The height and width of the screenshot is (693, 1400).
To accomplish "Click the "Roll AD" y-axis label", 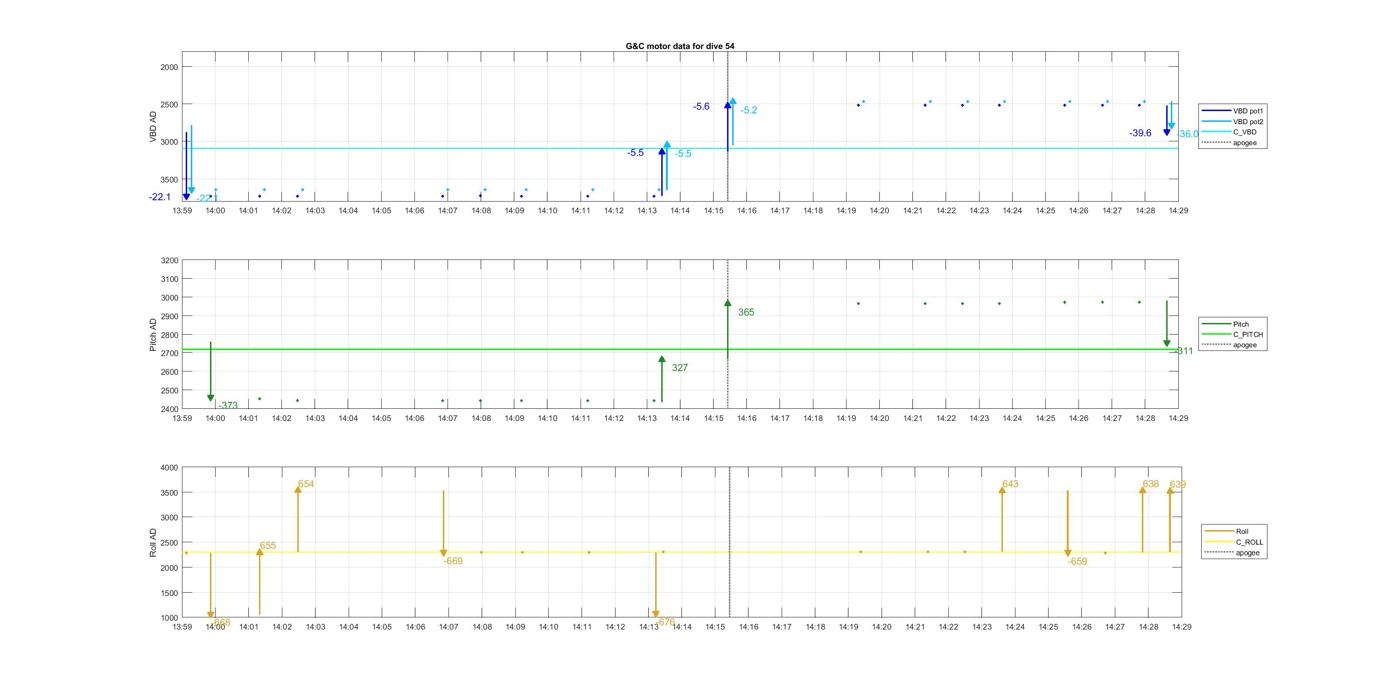I will coord(154,543).
